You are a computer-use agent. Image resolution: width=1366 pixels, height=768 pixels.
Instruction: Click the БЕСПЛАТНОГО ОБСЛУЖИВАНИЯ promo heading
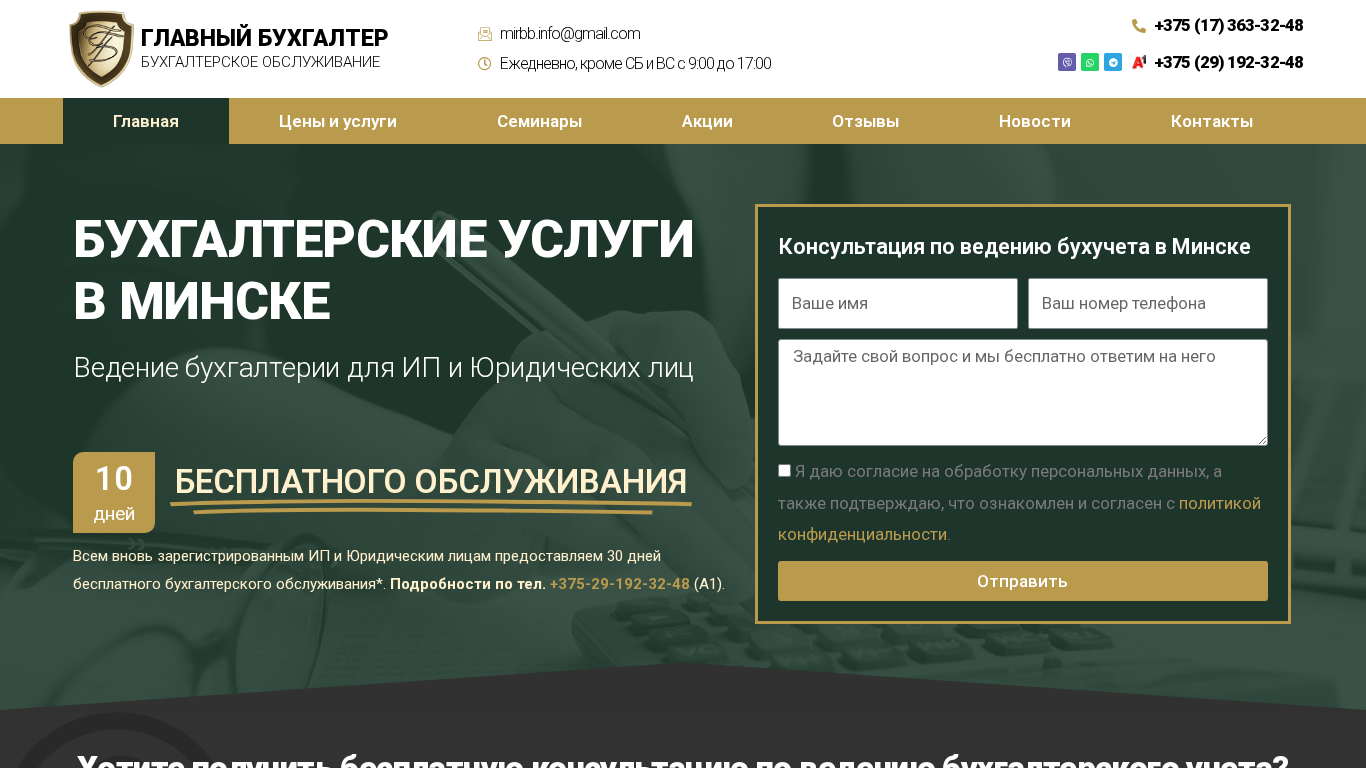[x=431, y=482]
